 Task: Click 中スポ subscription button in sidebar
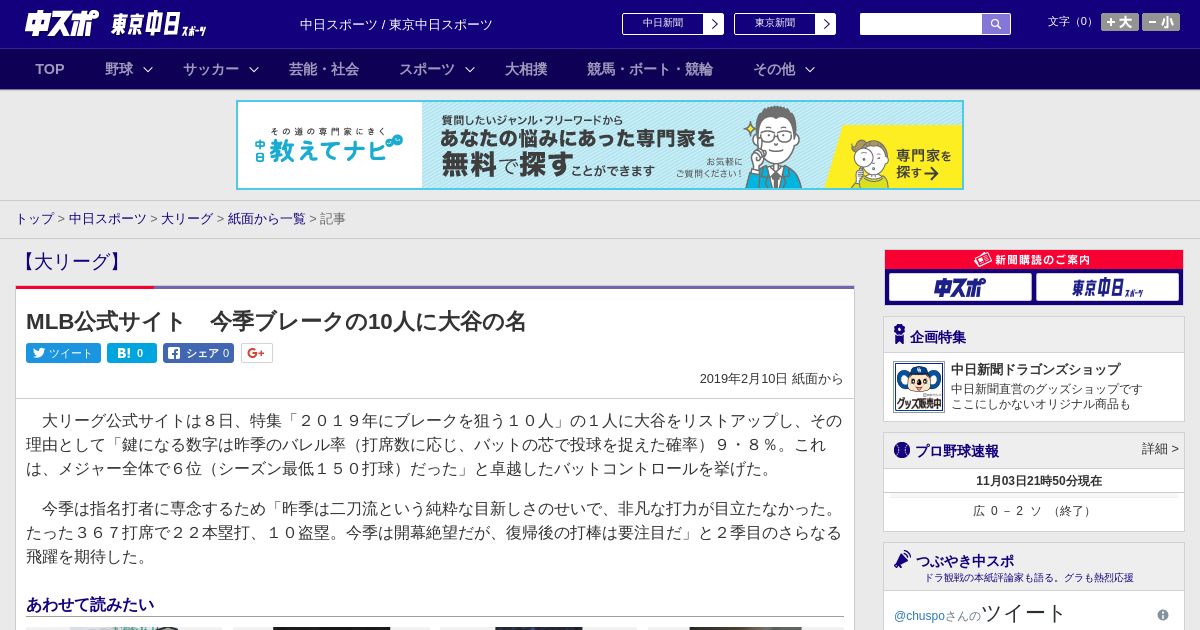click(960, 287)
